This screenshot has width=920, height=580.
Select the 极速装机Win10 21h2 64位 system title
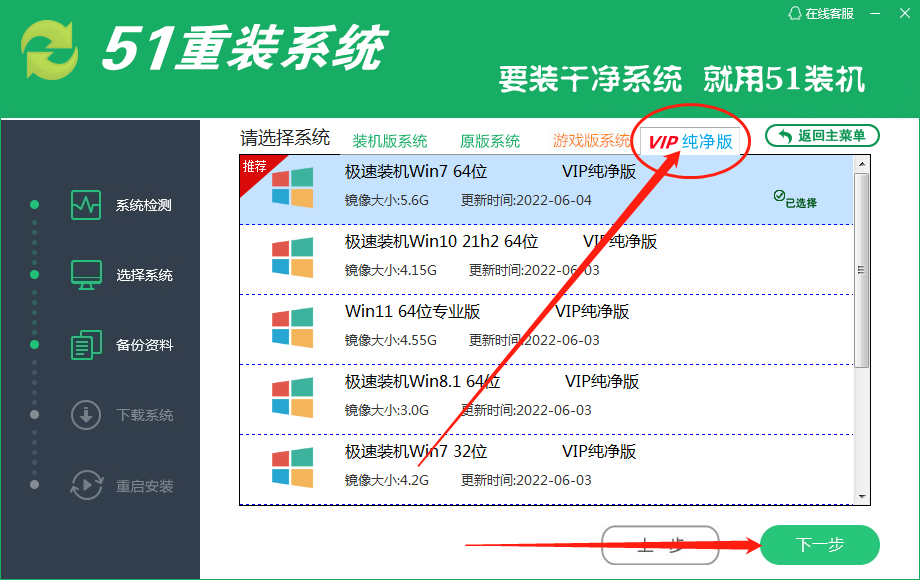coord(441,241)
